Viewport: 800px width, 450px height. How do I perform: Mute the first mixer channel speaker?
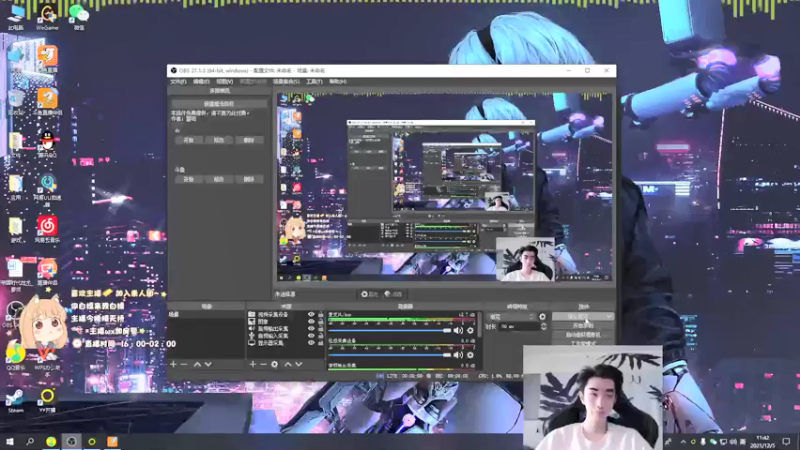458,331
